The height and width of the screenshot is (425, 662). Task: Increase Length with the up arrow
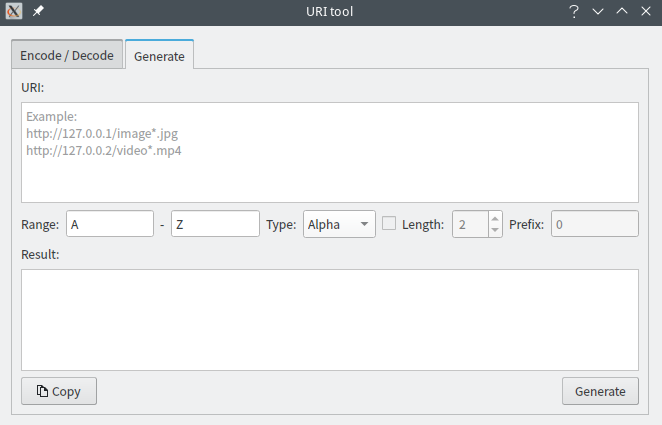pyautogui.click(x=495, y=219)
